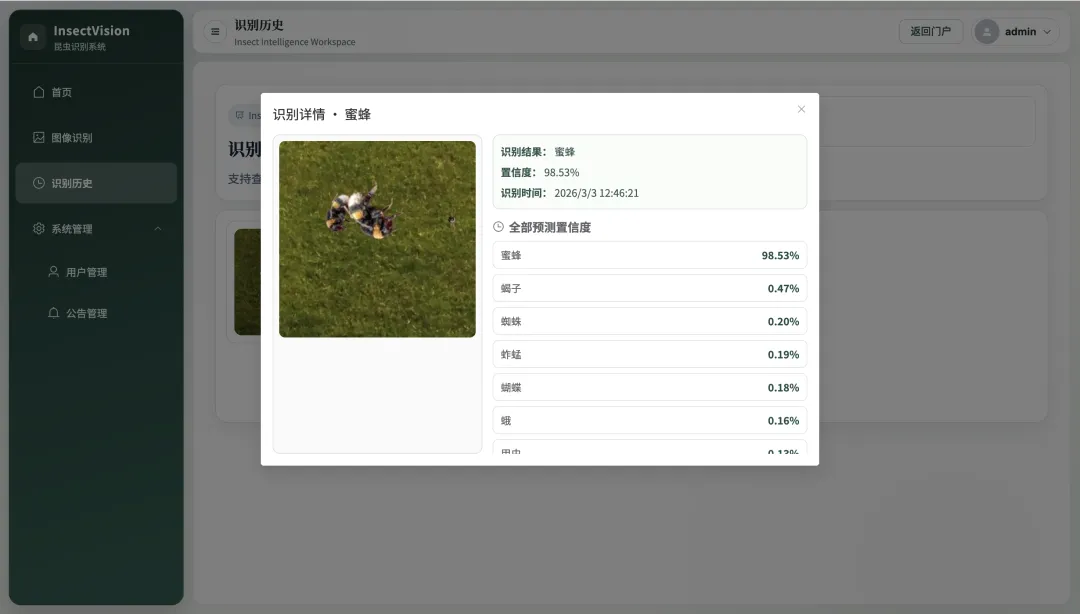Click the 蚱蜢 0.19% confidence row

coord(650,355)
